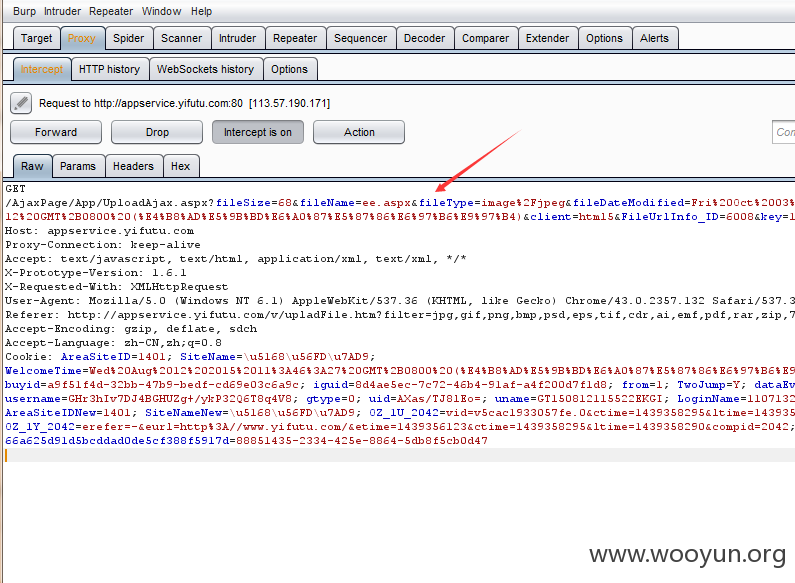
Task: Open the Action button menu
Action: click(x=359, y=132)
